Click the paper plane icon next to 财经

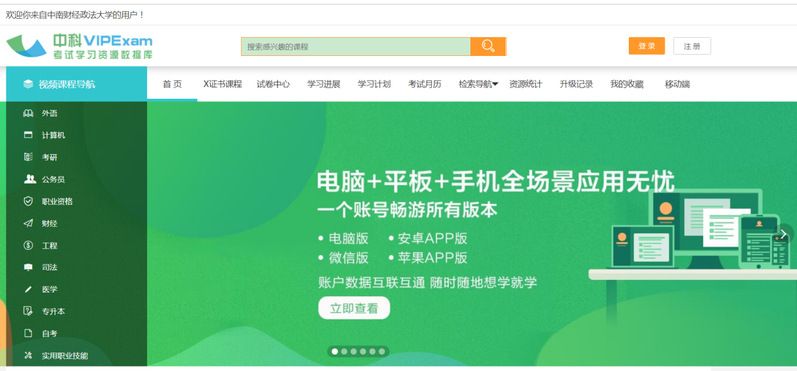coord(28,223)
